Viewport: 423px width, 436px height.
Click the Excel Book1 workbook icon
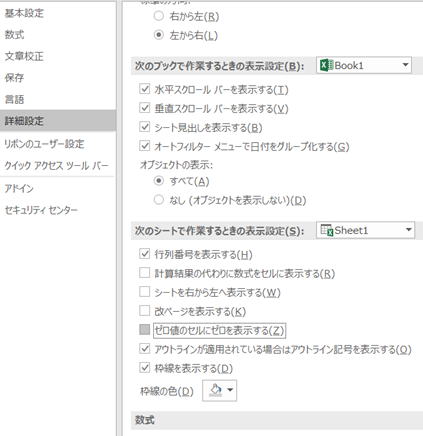(326, 65)
